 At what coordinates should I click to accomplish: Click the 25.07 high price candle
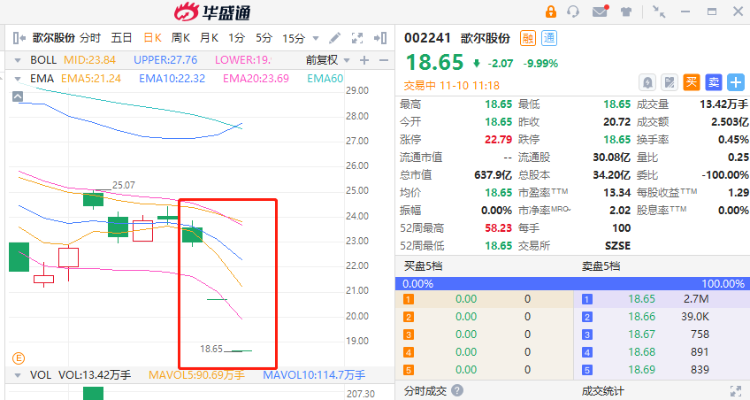point(93,199)
